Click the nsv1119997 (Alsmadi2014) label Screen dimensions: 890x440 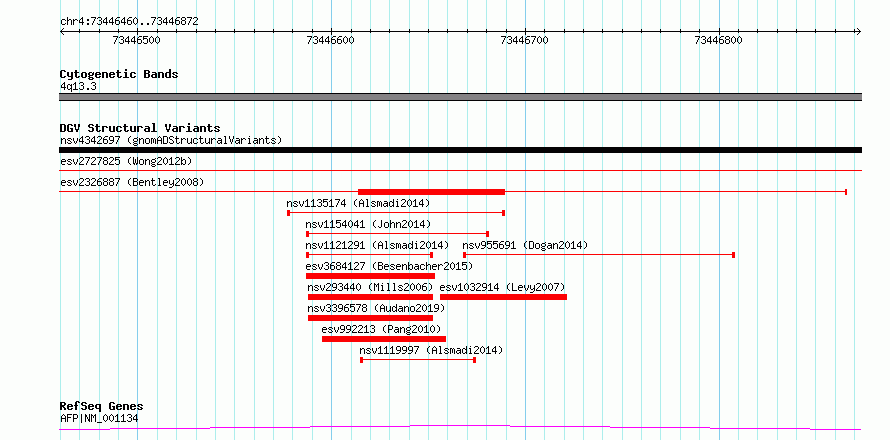pyautogui.click(x=431, y=350)
